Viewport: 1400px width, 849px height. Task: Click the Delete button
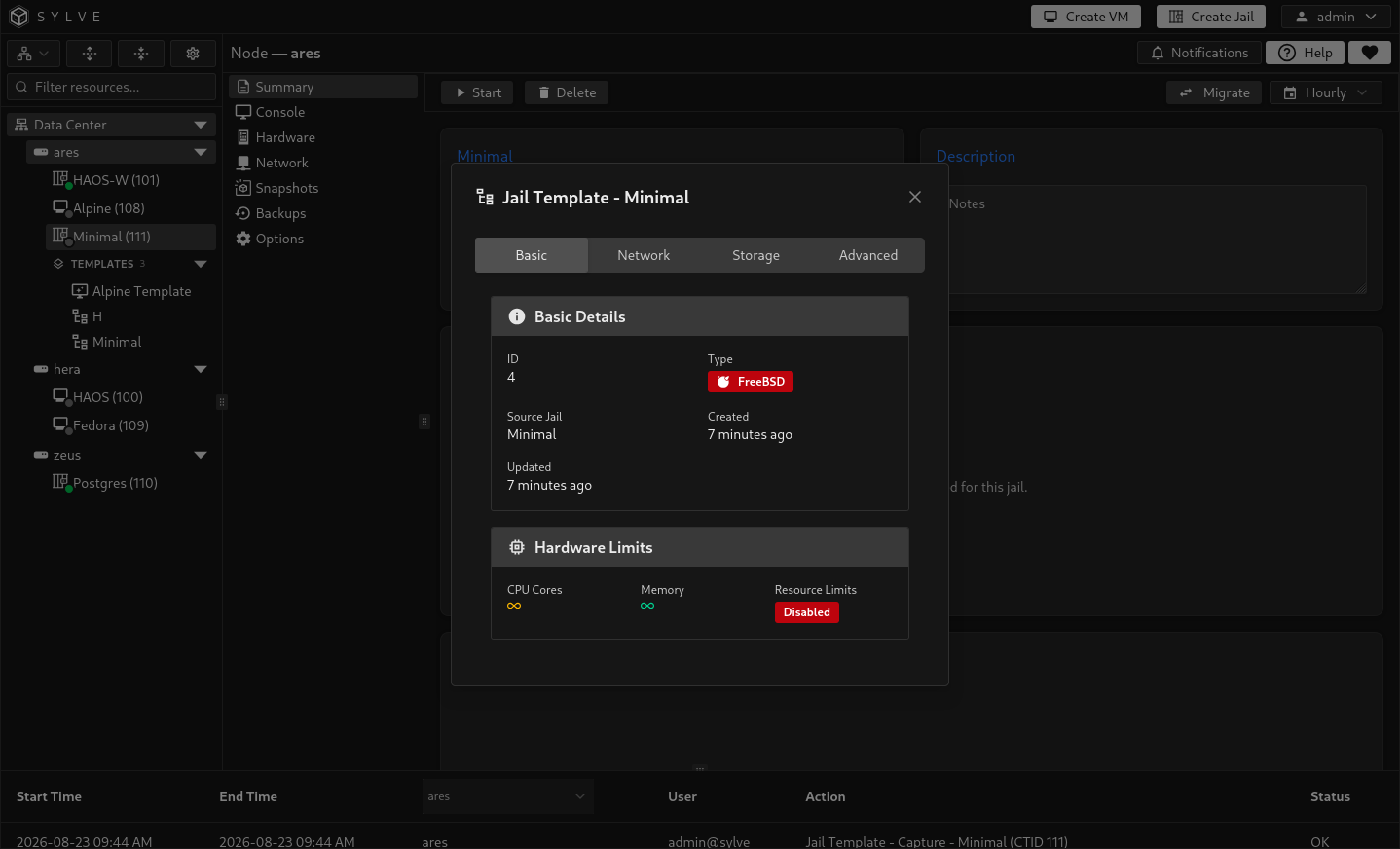pyautogui.click(x=567, y=92)
